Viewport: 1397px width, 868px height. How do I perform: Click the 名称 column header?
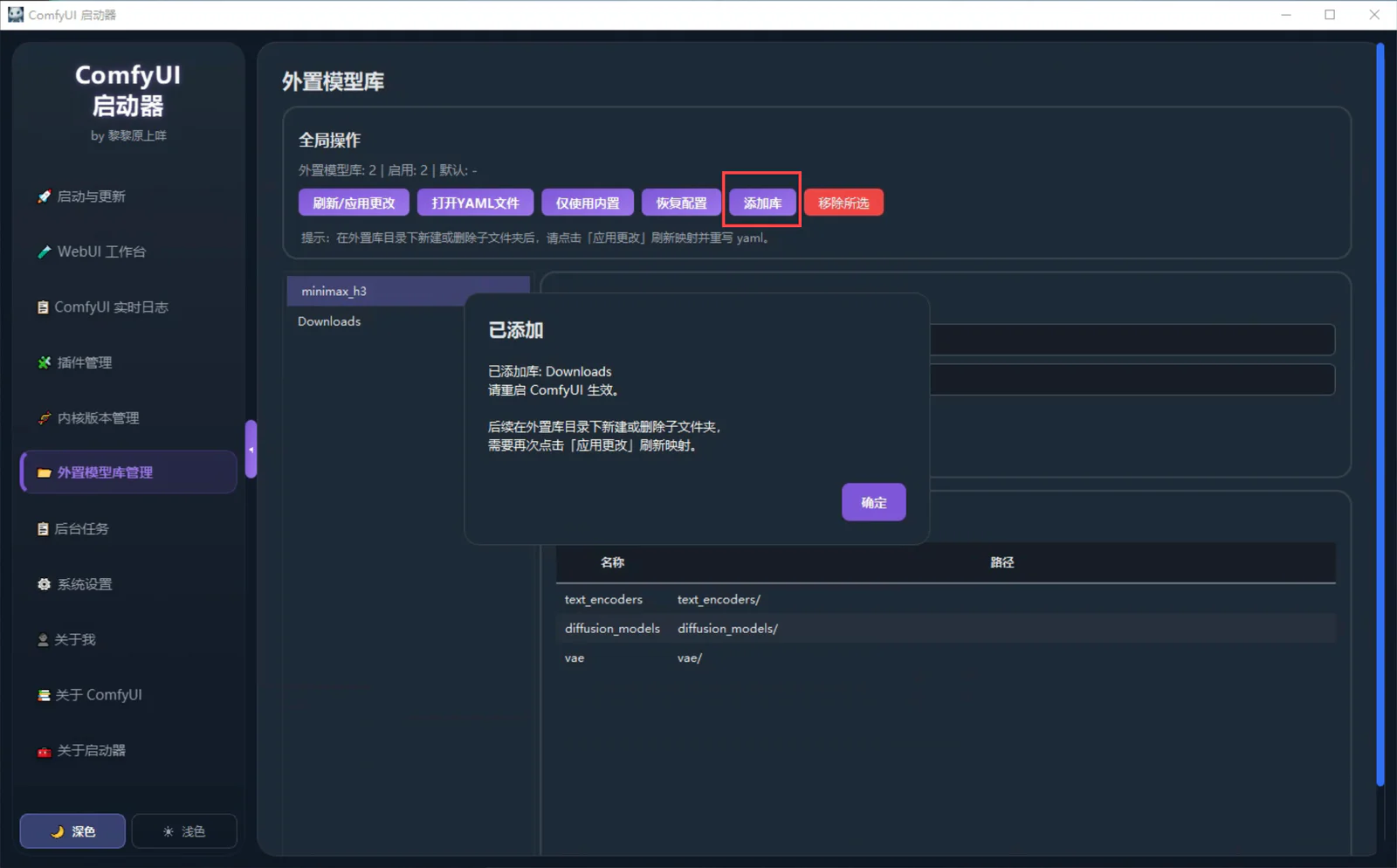tap(612, 562)
